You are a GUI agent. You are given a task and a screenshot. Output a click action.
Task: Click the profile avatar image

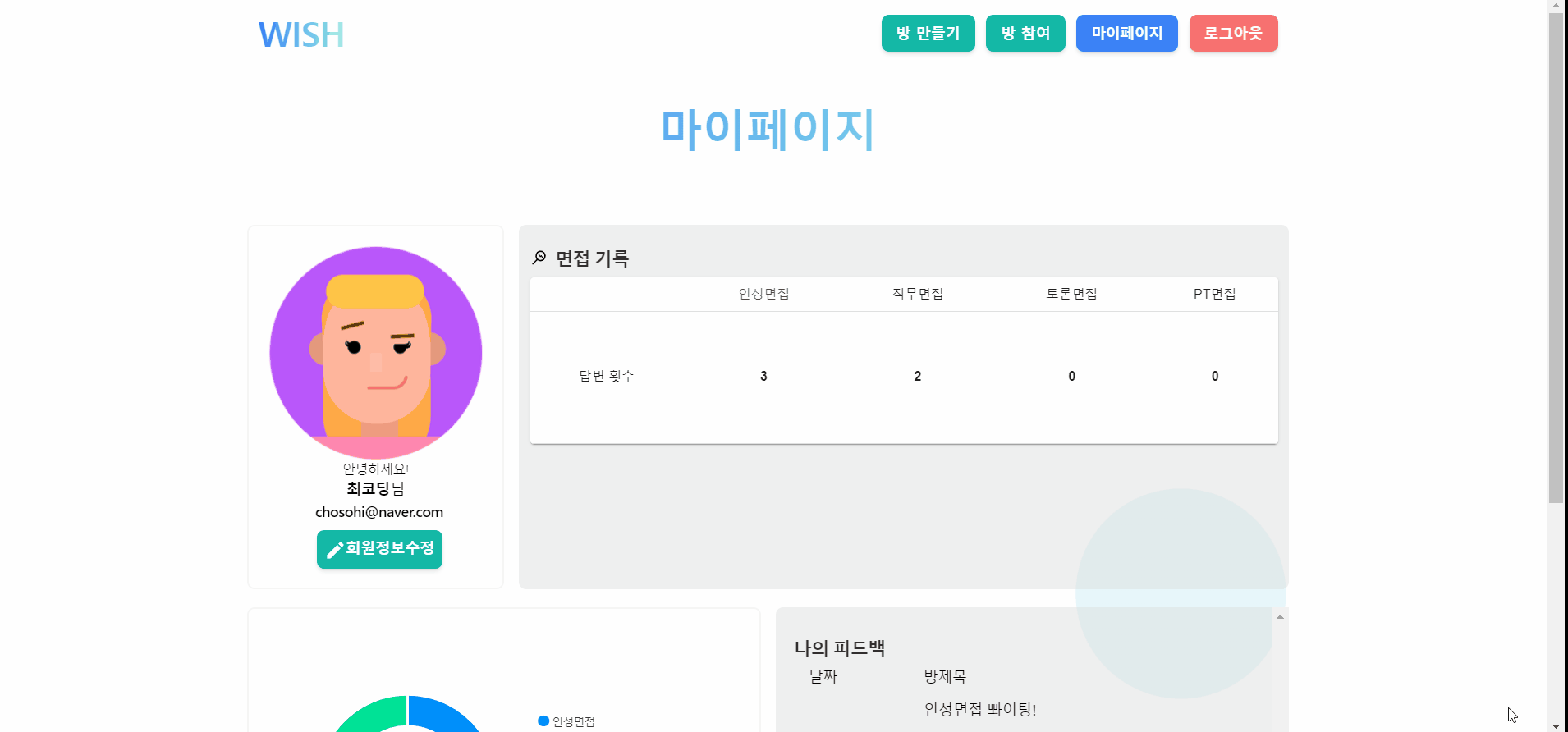point(376,353)
